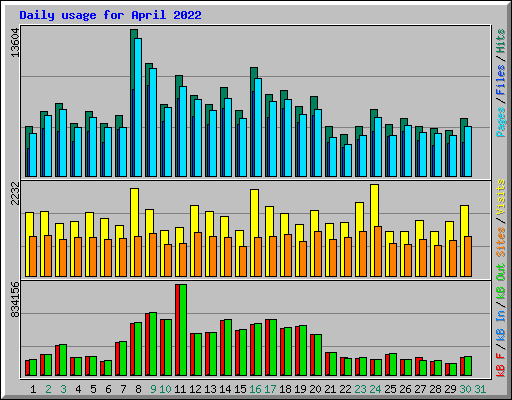Click day 17 on the x-axis

click(x=270, y=389)
